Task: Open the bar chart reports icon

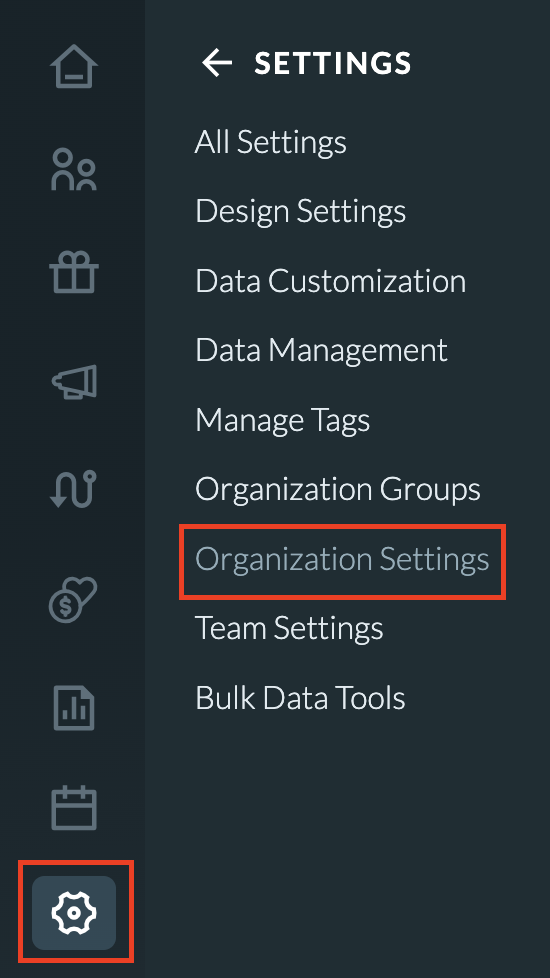Action: 74,708
